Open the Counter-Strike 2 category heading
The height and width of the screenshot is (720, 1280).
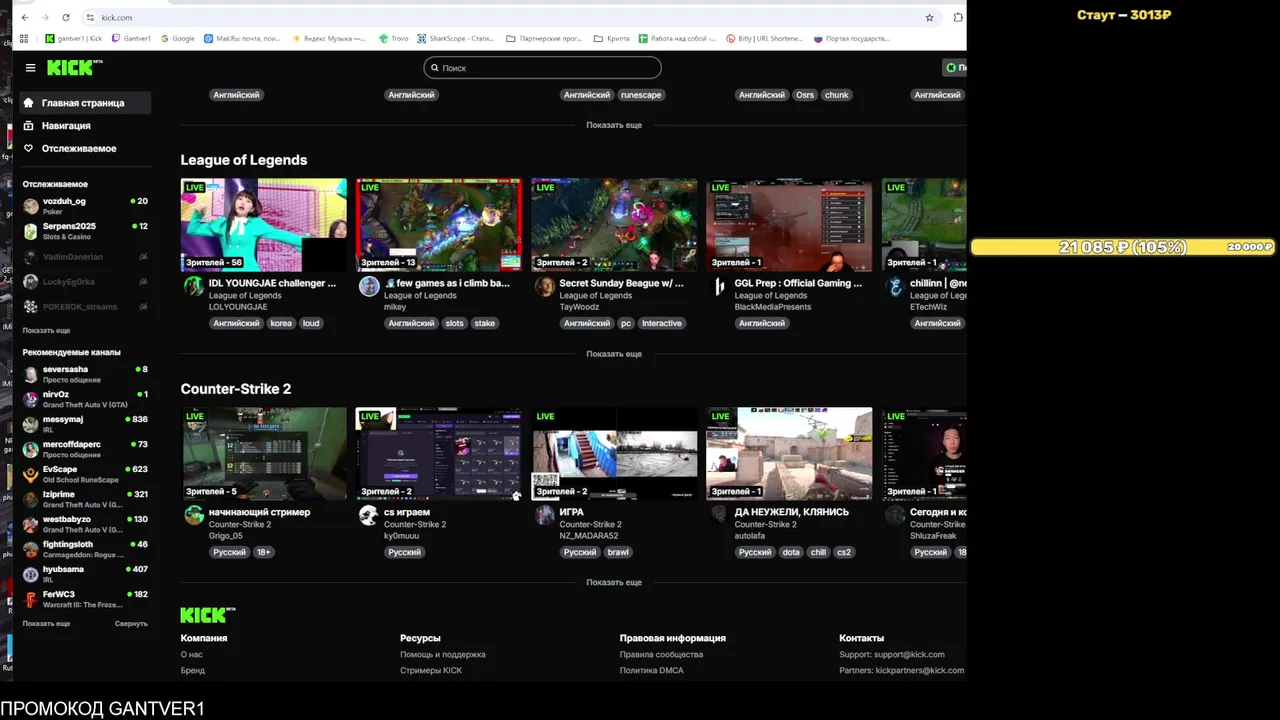click(x=236, y=389)
